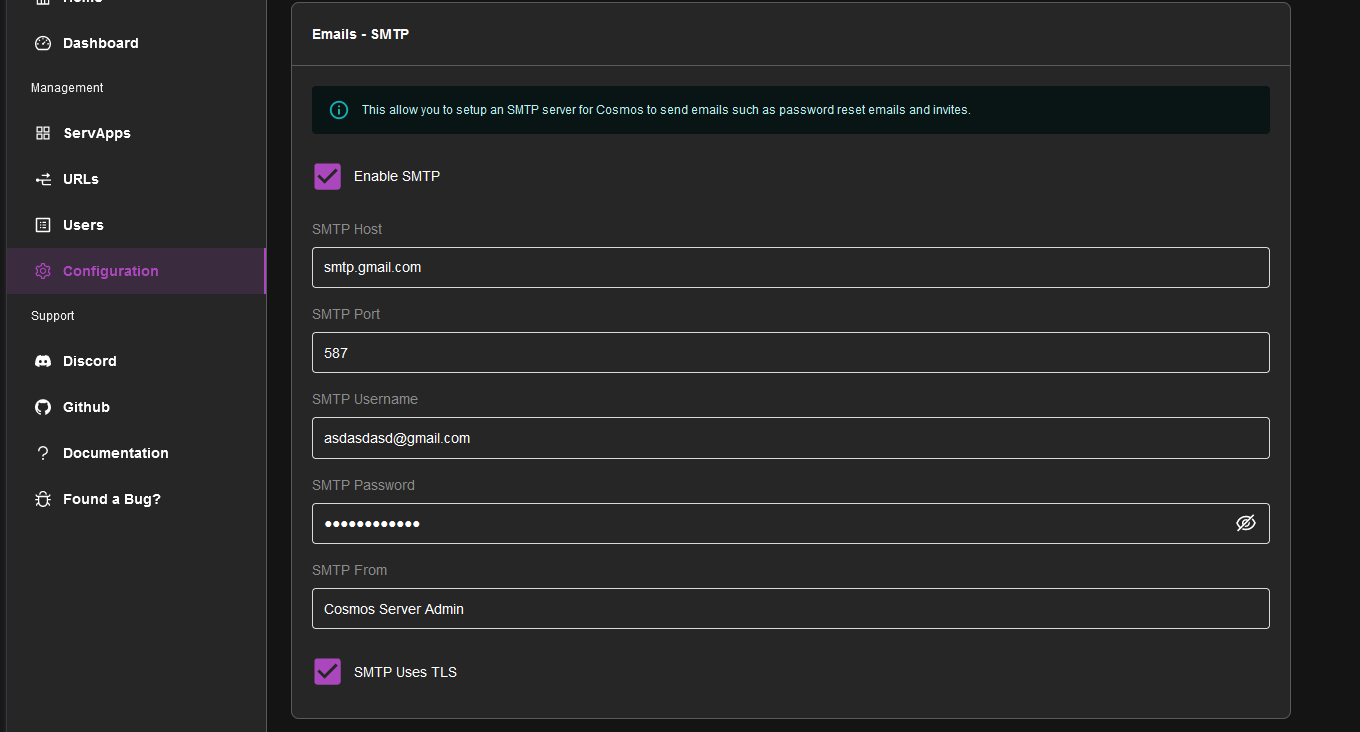The width and height of the screenshot is (1360, 732).
Task: Show the SMTP password with eye icon
Action: tap(1245, 523)
